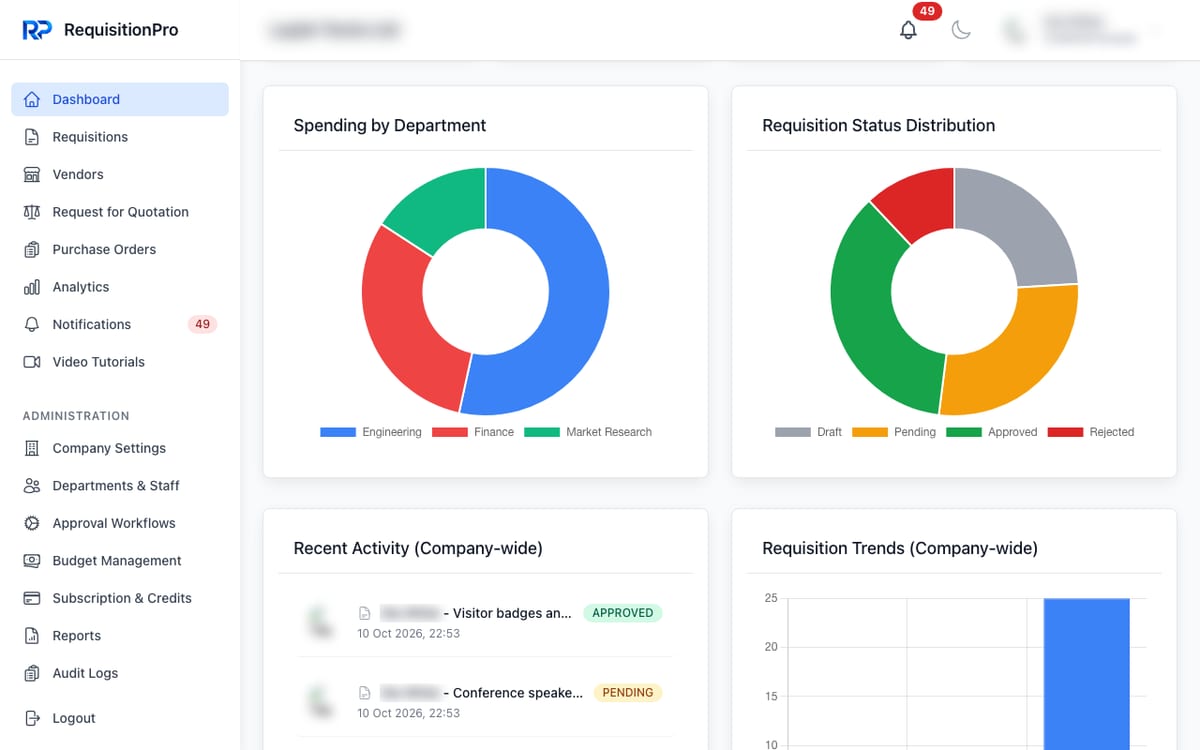Click the Subscription & Credits card icon
Image resolution: width=1200 pixels, height=750 pixels.
tap(32, 598)
